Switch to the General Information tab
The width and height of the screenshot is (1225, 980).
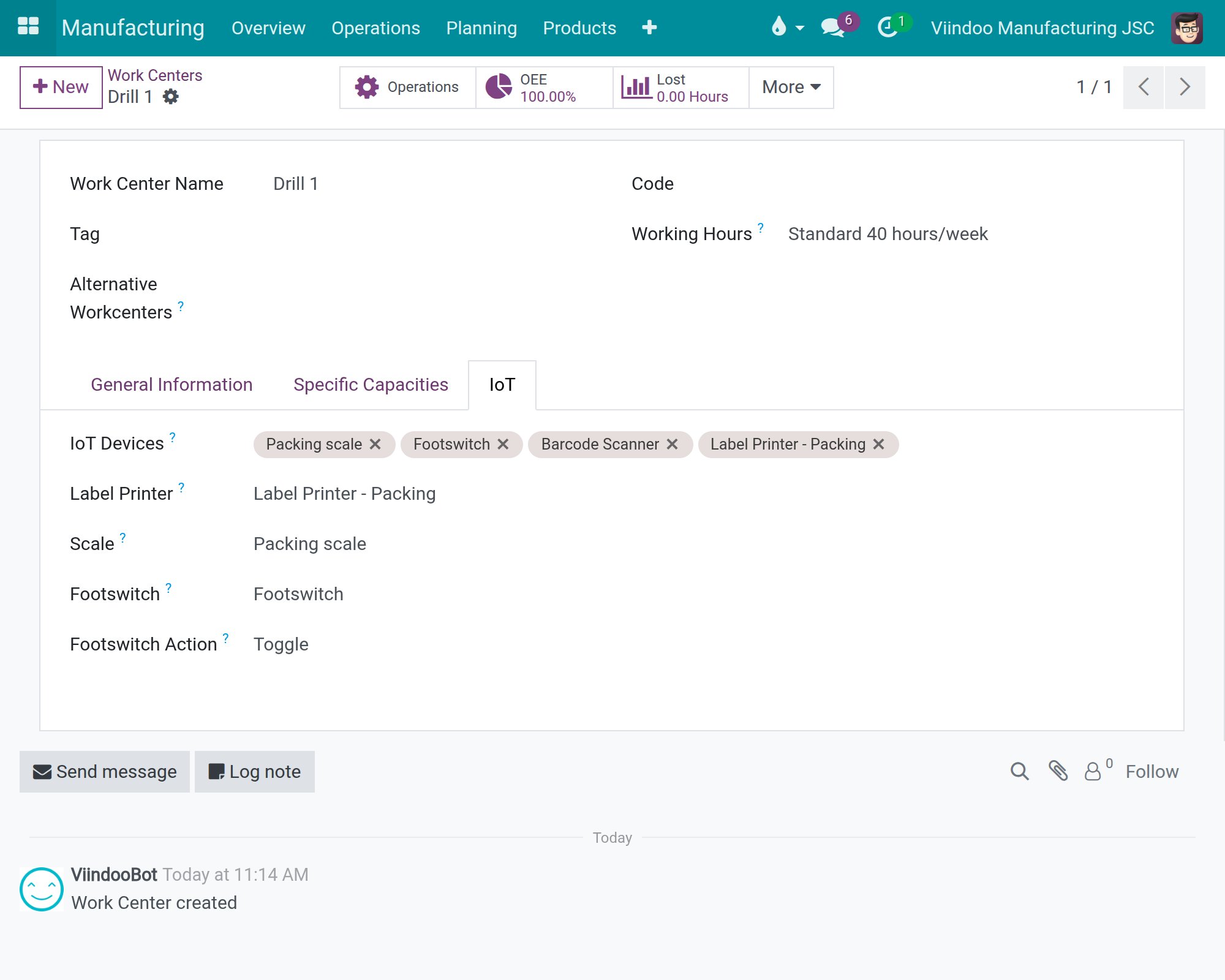coord(171,385)
